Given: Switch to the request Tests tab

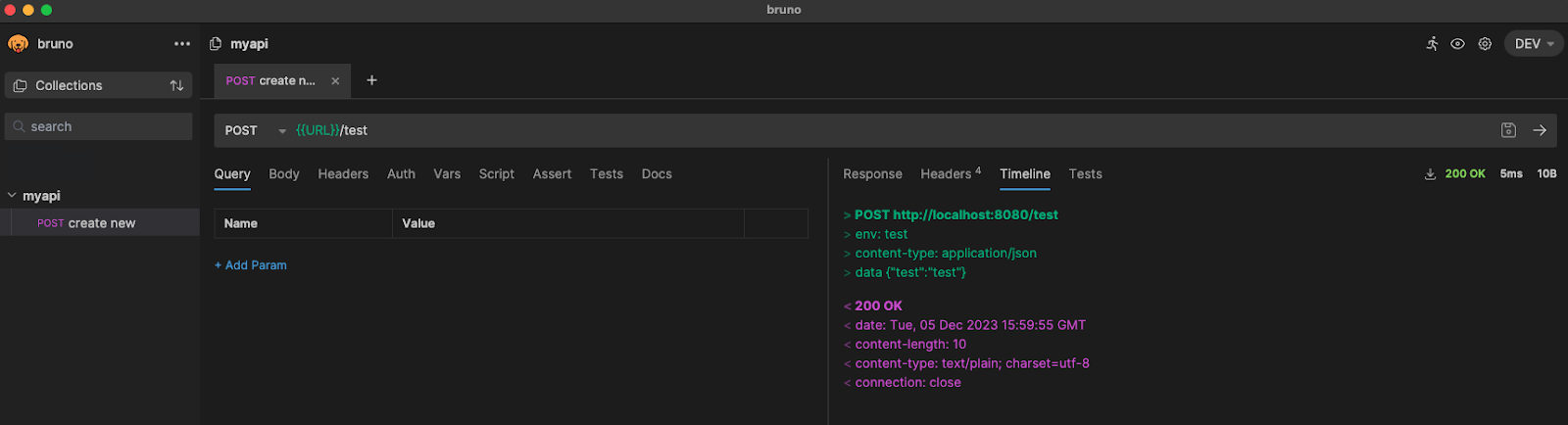Looking at the screenshot, I should [x=607, y=174].
